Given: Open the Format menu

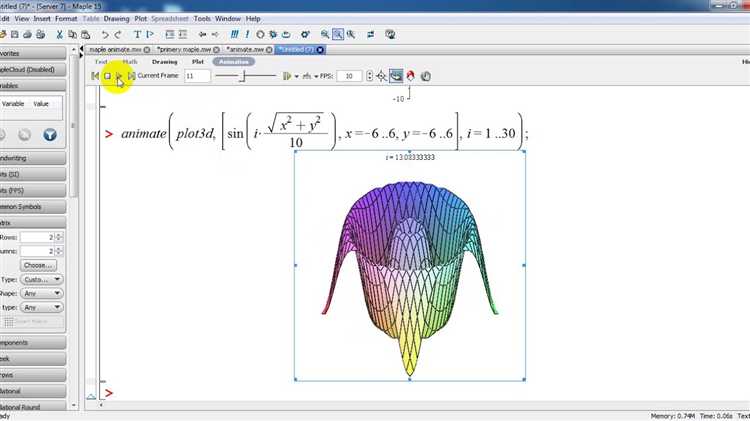Looking at the screenshot, I should [x=66, y=19].
